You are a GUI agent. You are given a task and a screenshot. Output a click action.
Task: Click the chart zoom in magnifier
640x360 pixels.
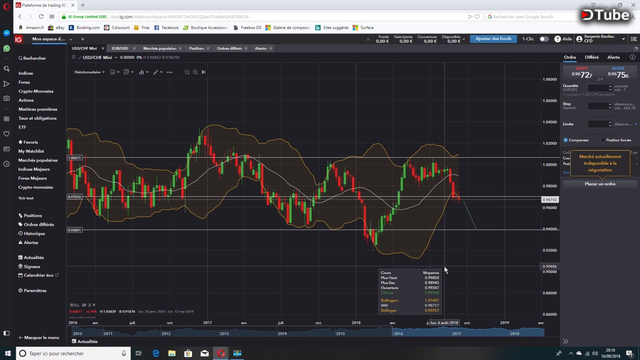pyautogui.click(x=196, y=72)
